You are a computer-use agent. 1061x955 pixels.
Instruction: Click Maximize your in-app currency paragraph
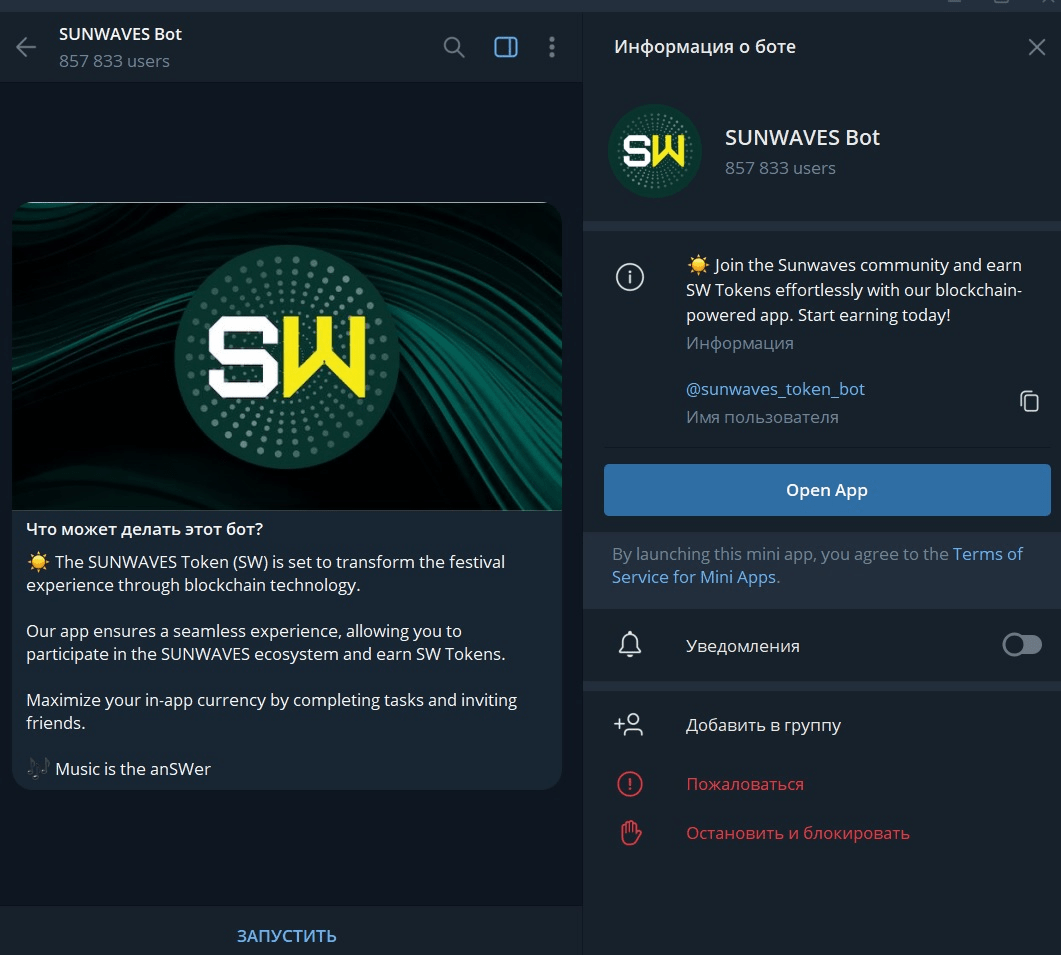(x=271, y=711)
